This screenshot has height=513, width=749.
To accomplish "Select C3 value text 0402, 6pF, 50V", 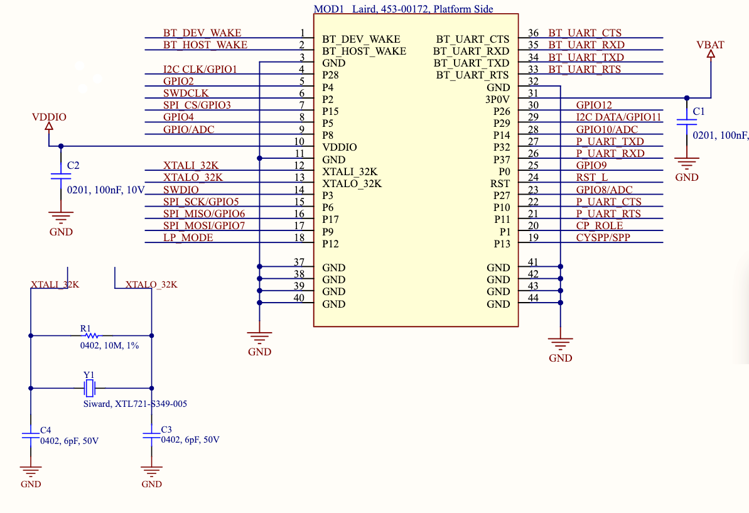I will [x=190, y=439].
